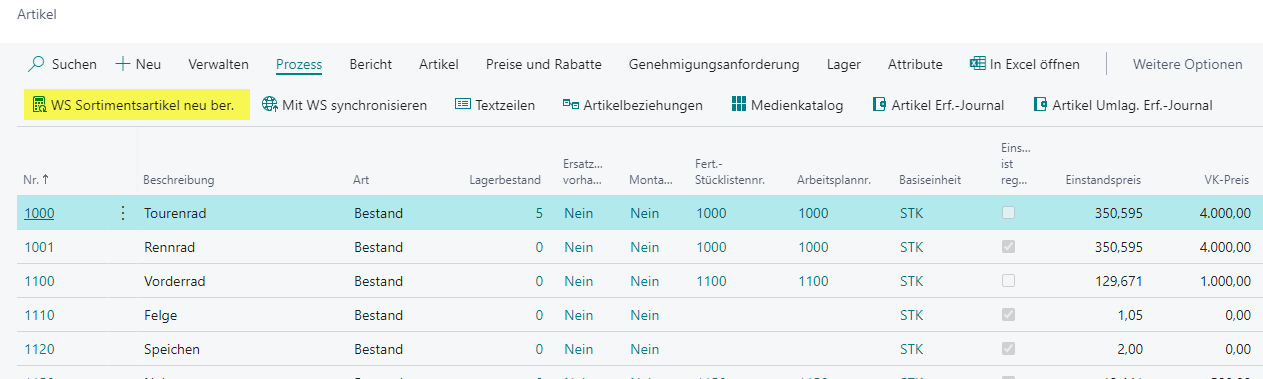
Task: Open the Bericht menu
Action: pos(370,64)
